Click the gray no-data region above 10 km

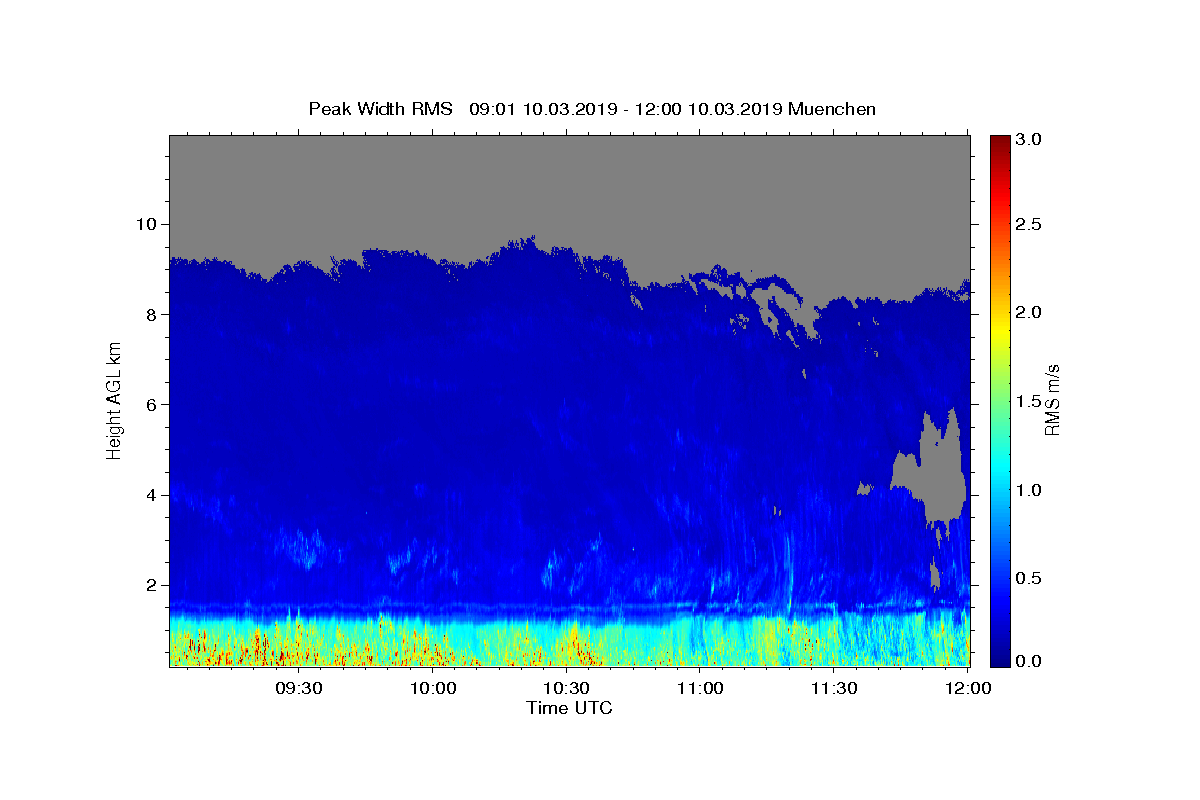point(570,185)
